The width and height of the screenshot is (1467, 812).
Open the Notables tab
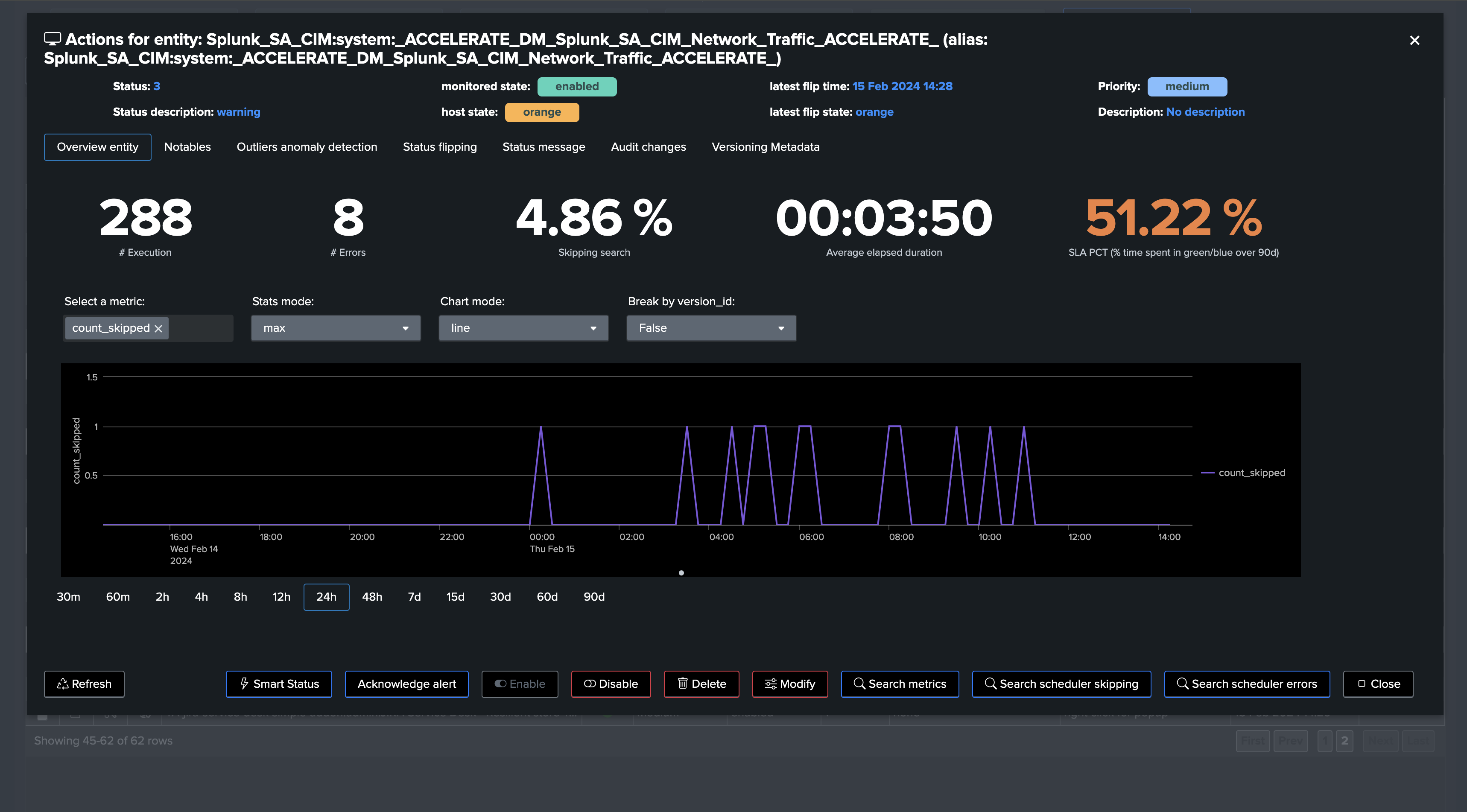pos(187,147)
